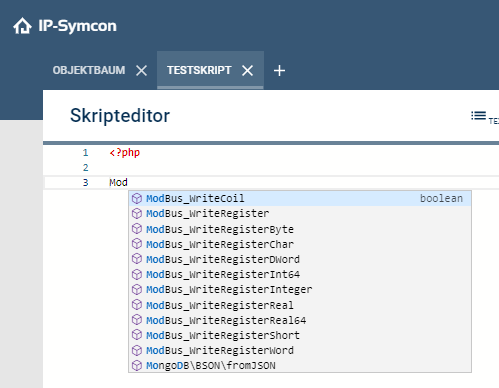The image size is (499, 388).
Task: Select ModBus_WriteRegisterWord suggestion
Action: tap(300, 350)
